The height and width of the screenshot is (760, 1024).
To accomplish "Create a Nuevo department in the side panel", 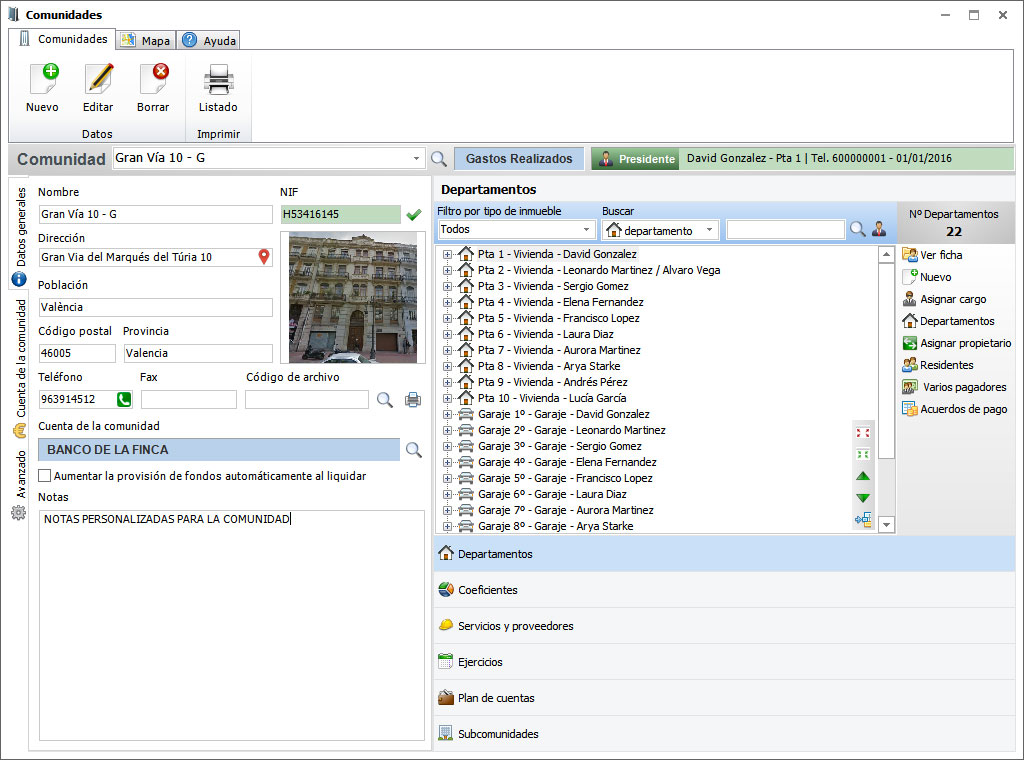I will (x=927, y=277).
